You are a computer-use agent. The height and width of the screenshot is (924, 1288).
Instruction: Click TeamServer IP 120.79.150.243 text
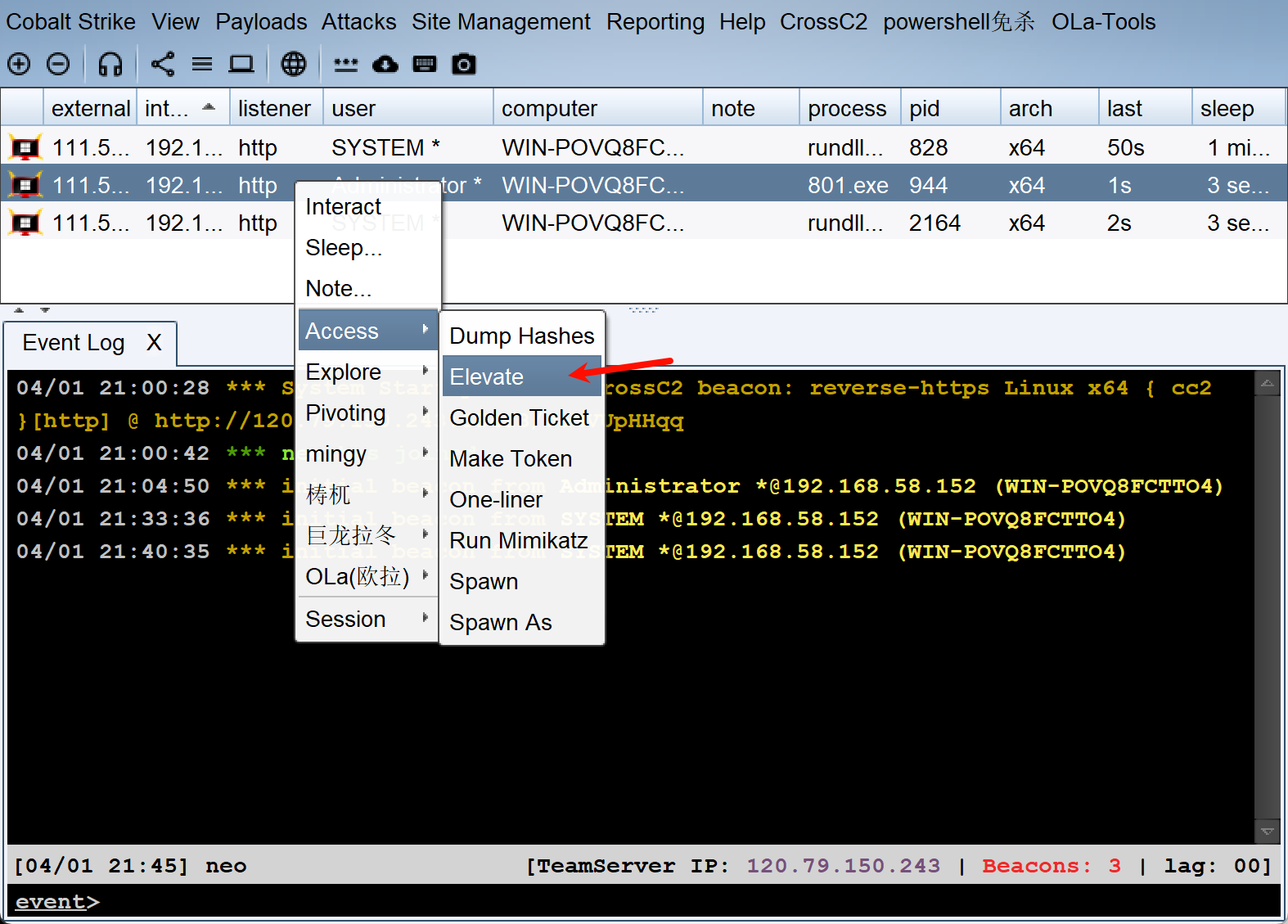pyautogui.click(x=843, y=866)
